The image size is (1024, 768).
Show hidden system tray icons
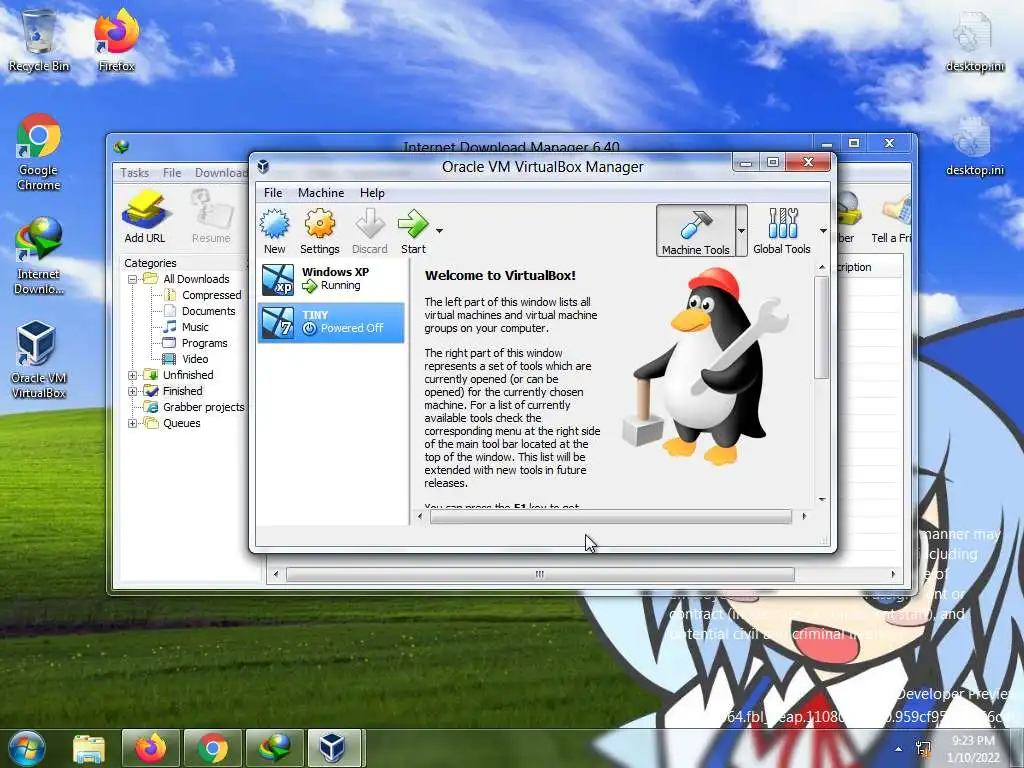coord(899,749)
